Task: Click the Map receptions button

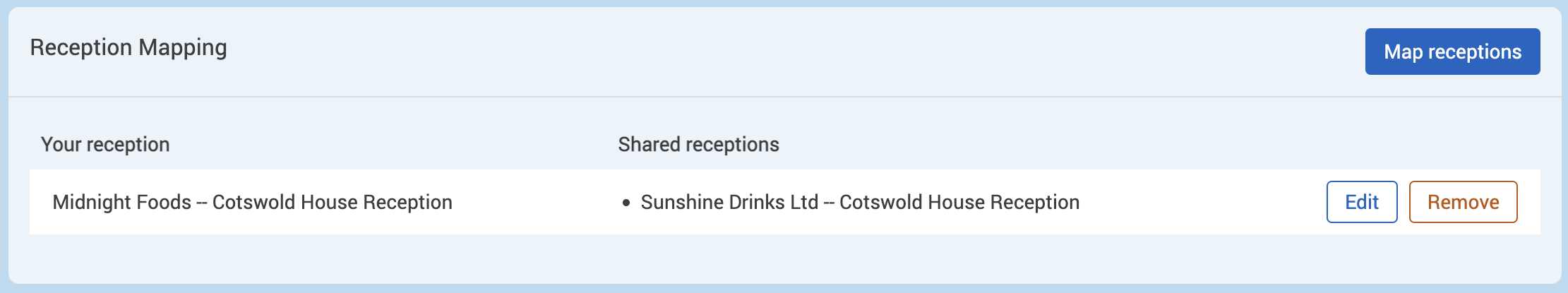Action: coord(1452,52)
